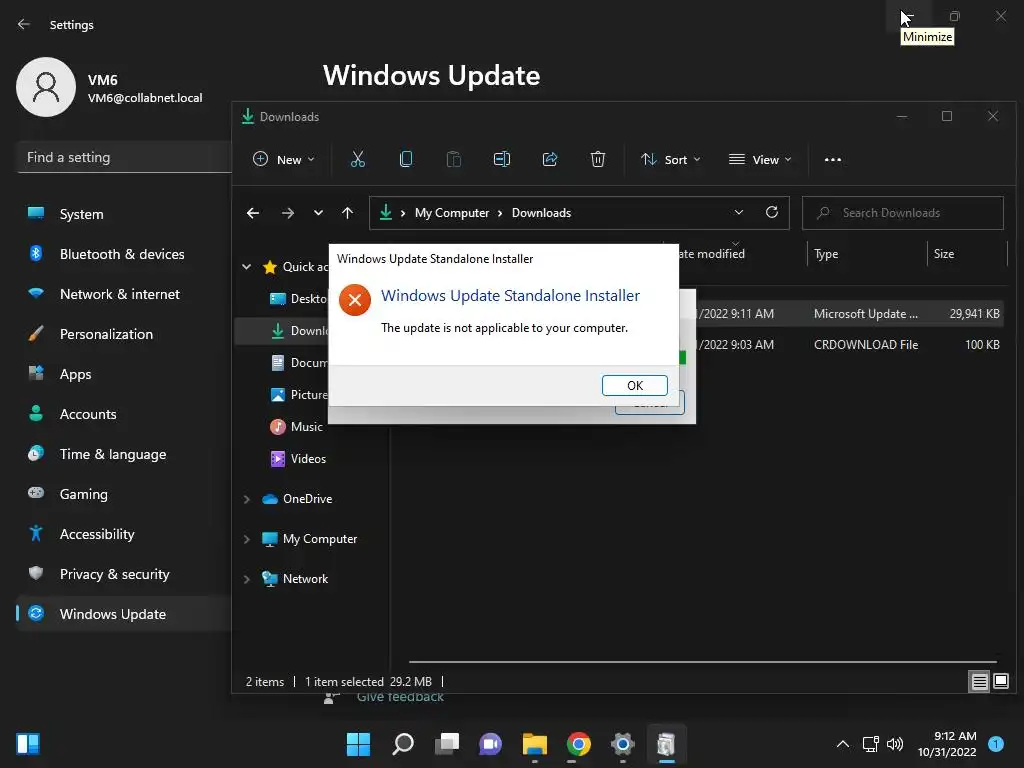1024x768 pixels.
Task: Open Widgets from the taskbar corner
Action: click(28, 744)
